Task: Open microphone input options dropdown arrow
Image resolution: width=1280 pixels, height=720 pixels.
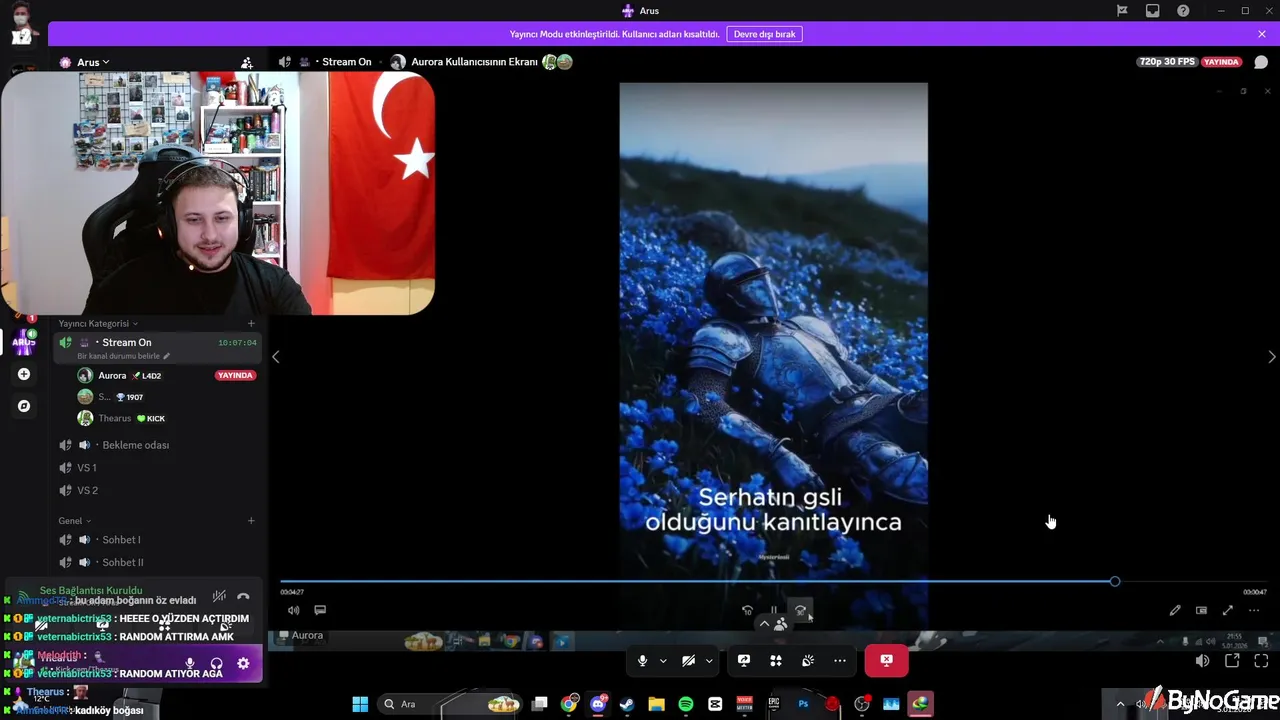Action: coord(662,661)
